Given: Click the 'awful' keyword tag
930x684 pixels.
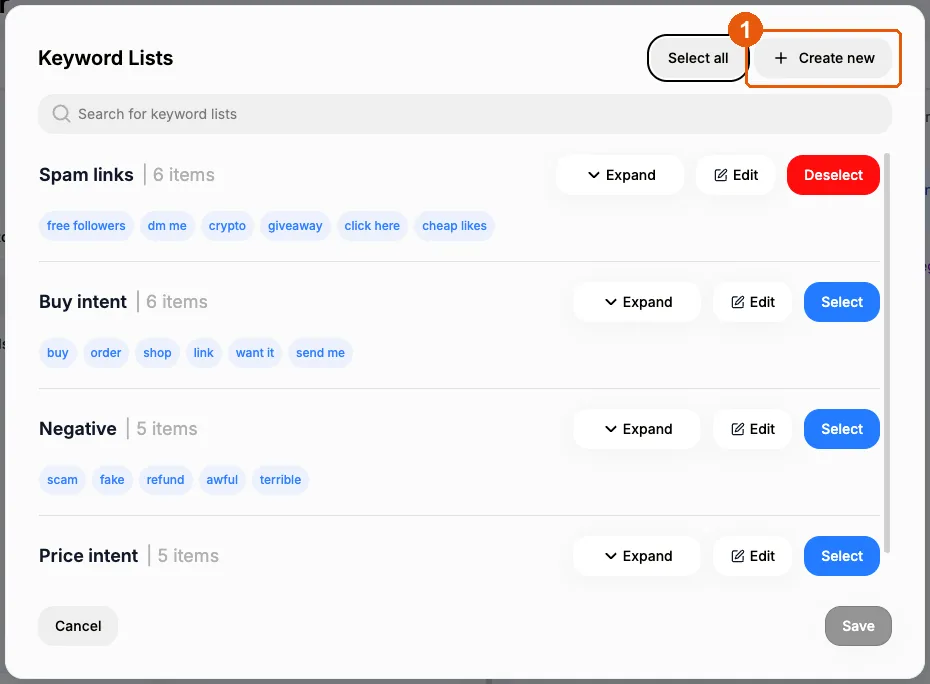Looking at the screenshot, I should (x=222, y=480).
